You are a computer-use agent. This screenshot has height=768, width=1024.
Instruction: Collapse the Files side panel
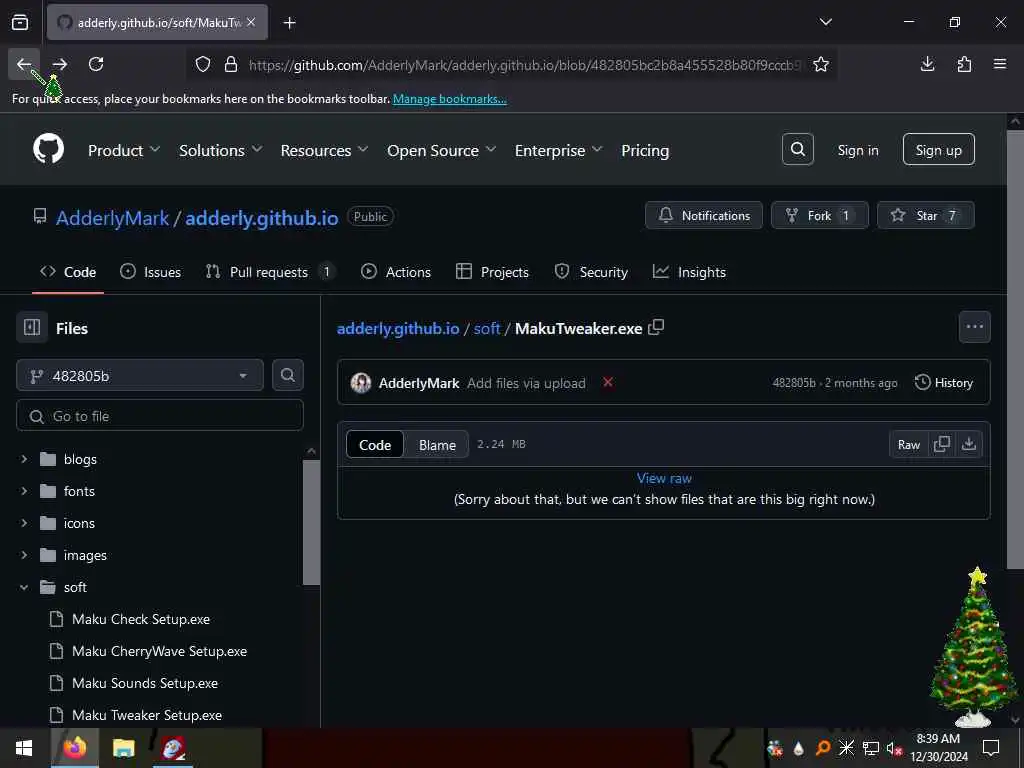[32, 327]
